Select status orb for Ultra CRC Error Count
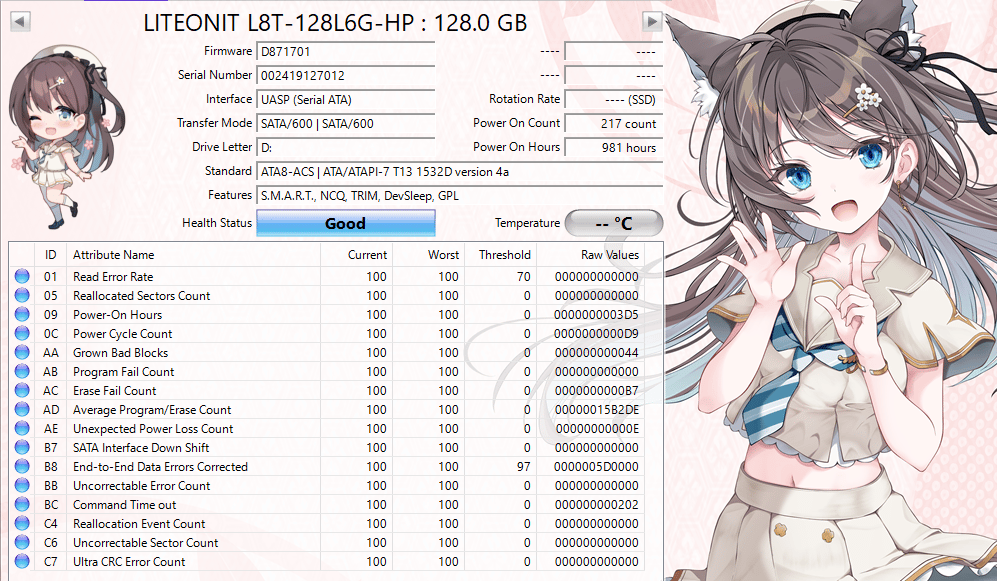Image resolution: width=997 pixels, height=581 pixels. pyautogui.click(x=22, y=561)
